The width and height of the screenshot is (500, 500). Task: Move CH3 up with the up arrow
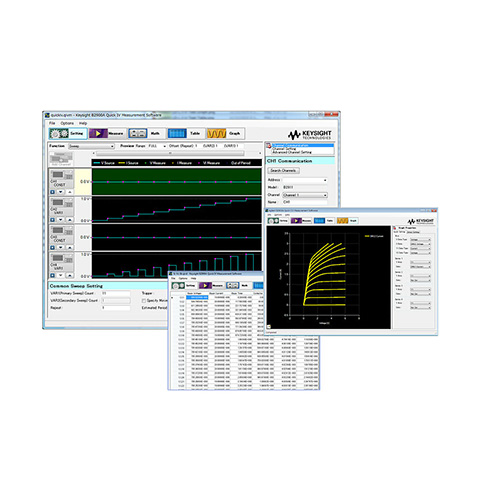[69, 248]
